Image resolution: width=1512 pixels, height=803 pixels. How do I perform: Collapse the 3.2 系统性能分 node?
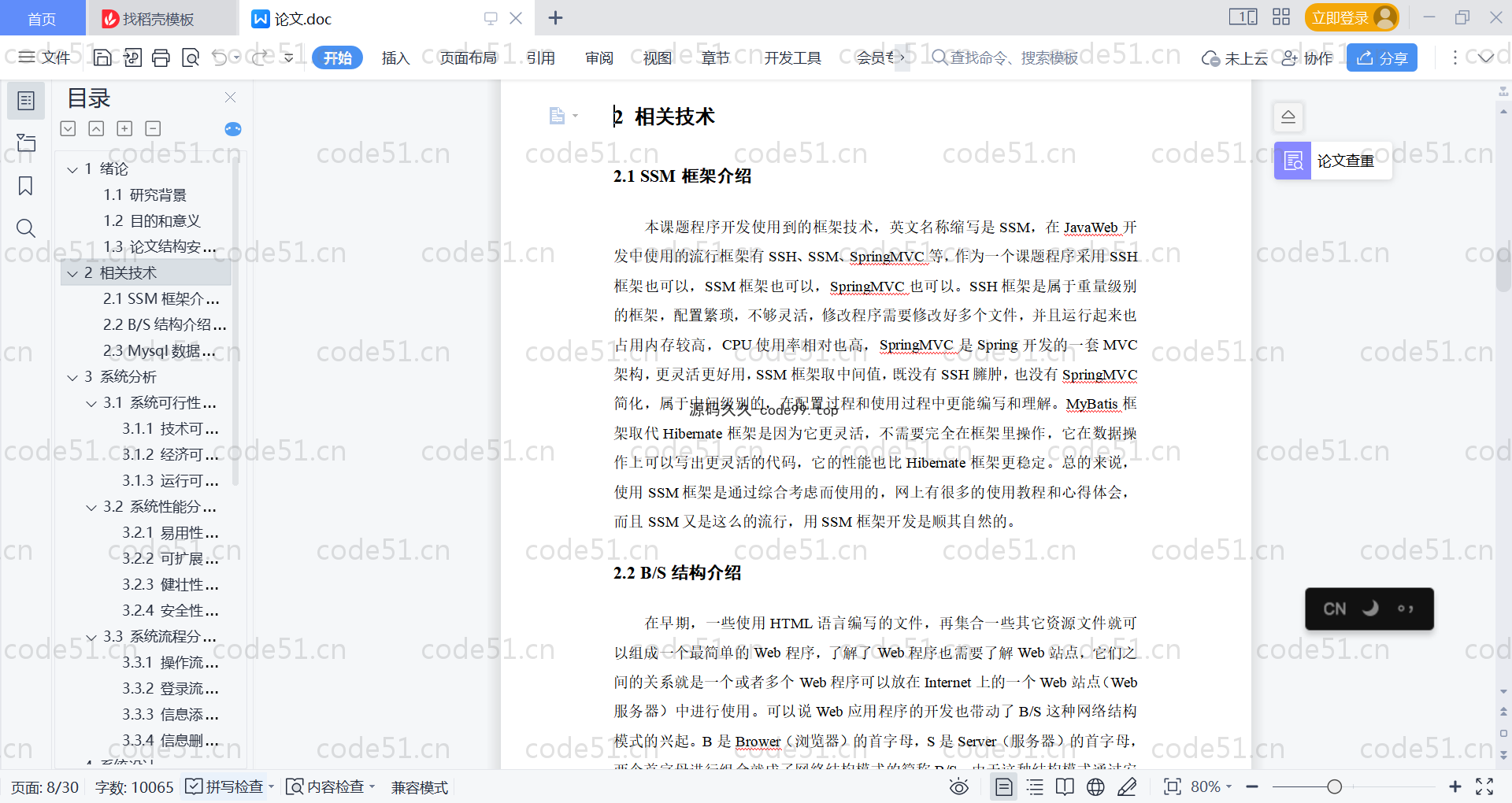pyautogui.click(x=91, y=507)
